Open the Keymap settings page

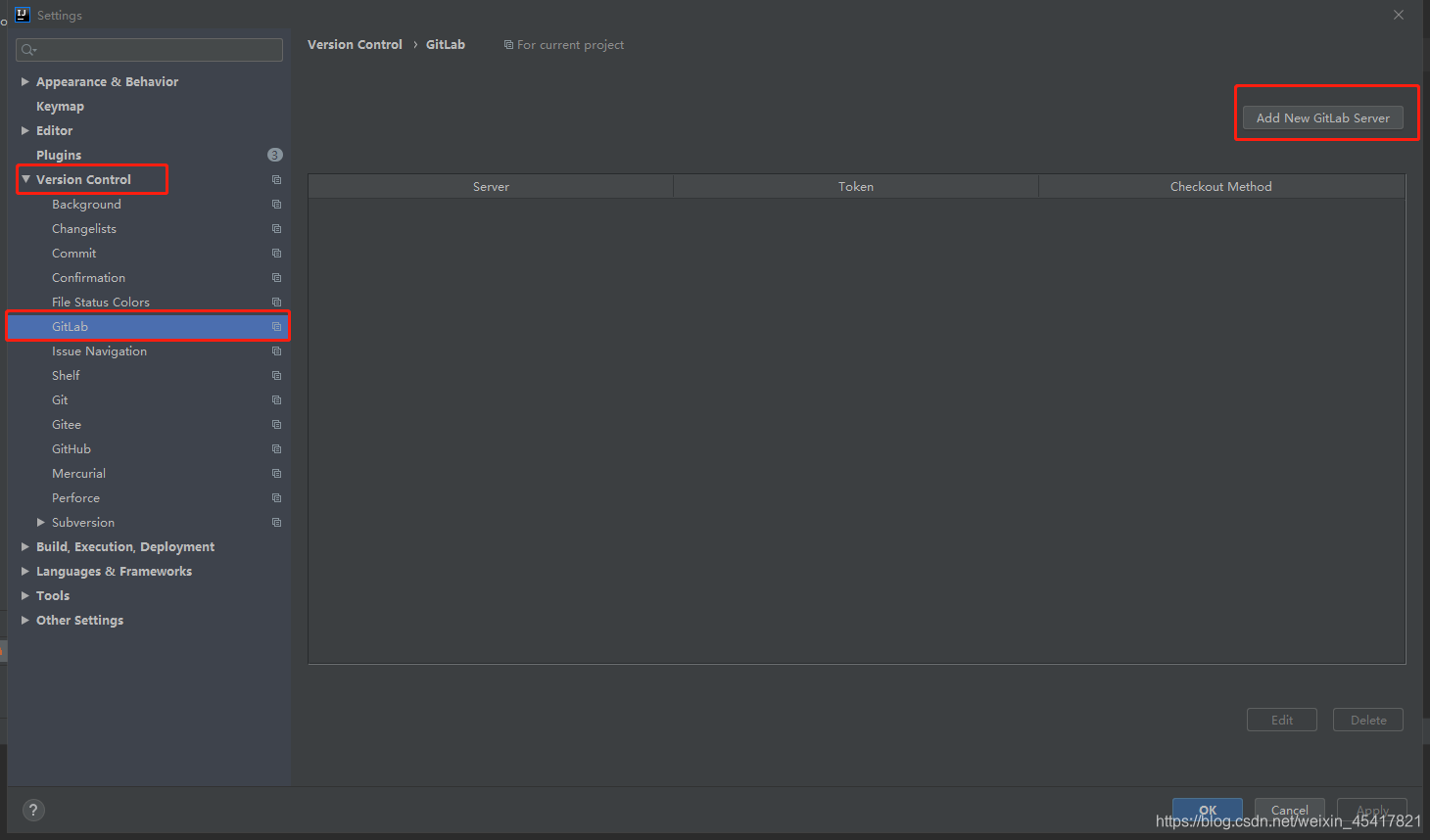(x=60, y=107)
